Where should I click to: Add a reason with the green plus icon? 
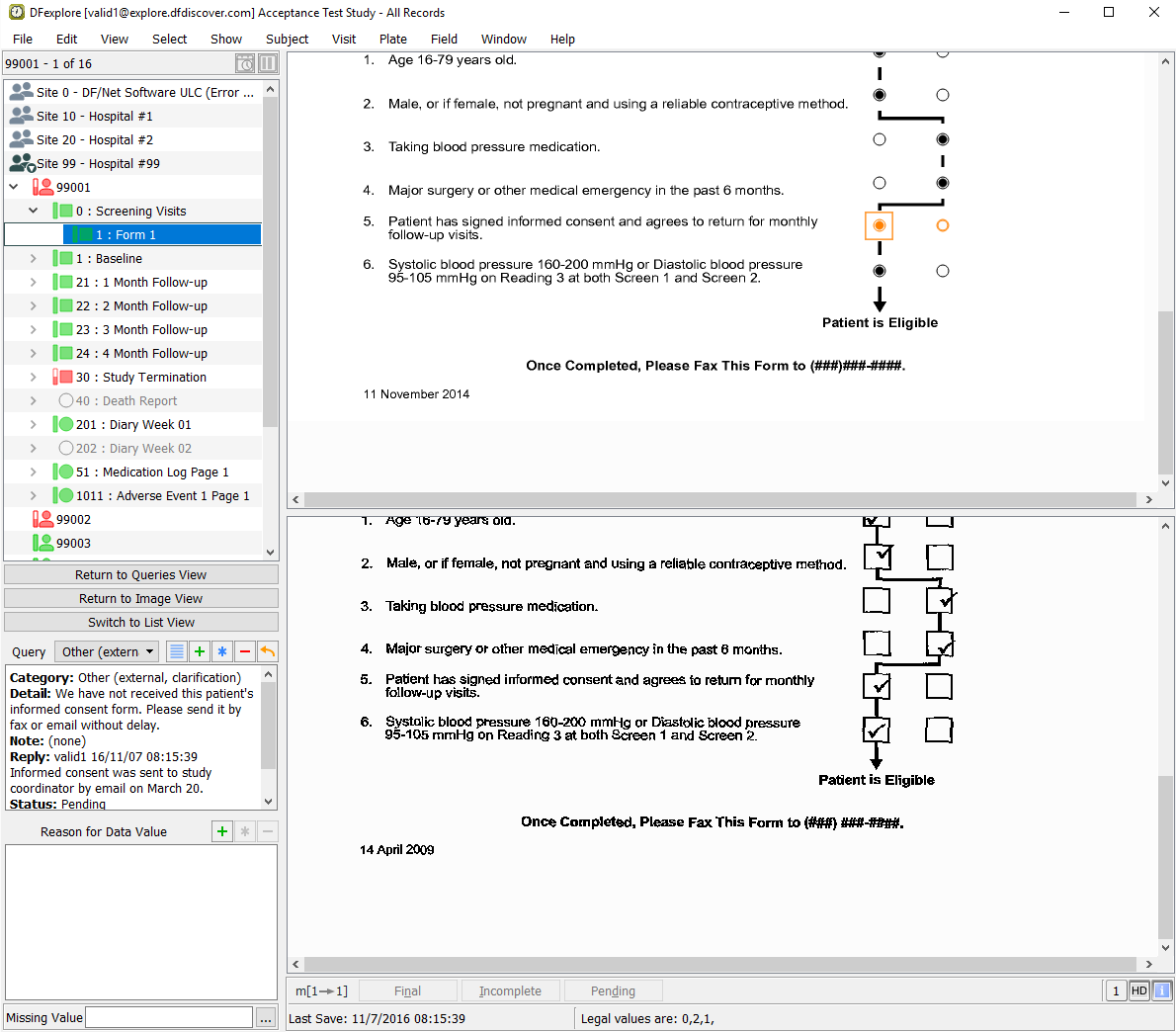(222, 831)
